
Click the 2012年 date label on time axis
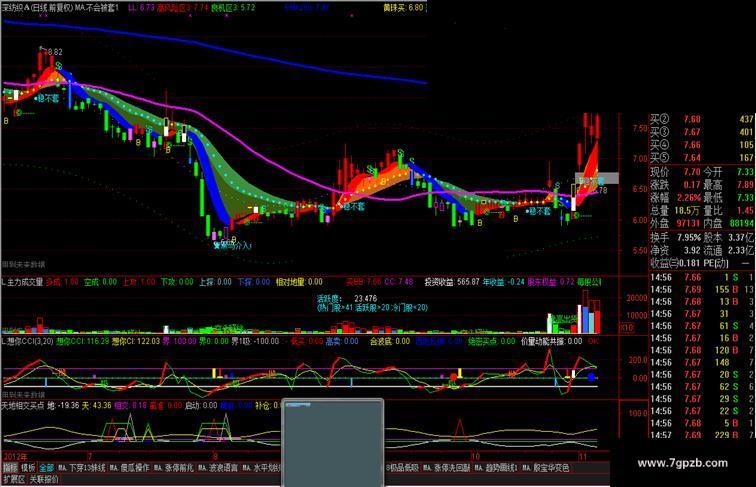(x=15, y=457)
